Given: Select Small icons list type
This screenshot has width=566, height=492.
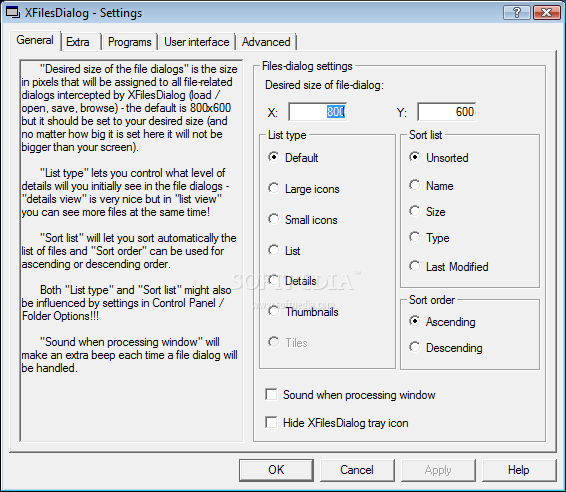Looking at the screenshot, I should pyautogui.click(x=303, y=219).
